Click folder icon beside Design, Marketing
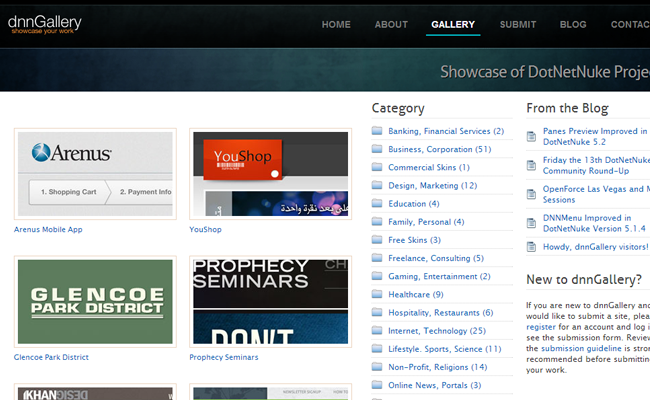The image size is (650, 400). [x=377, y=185]
